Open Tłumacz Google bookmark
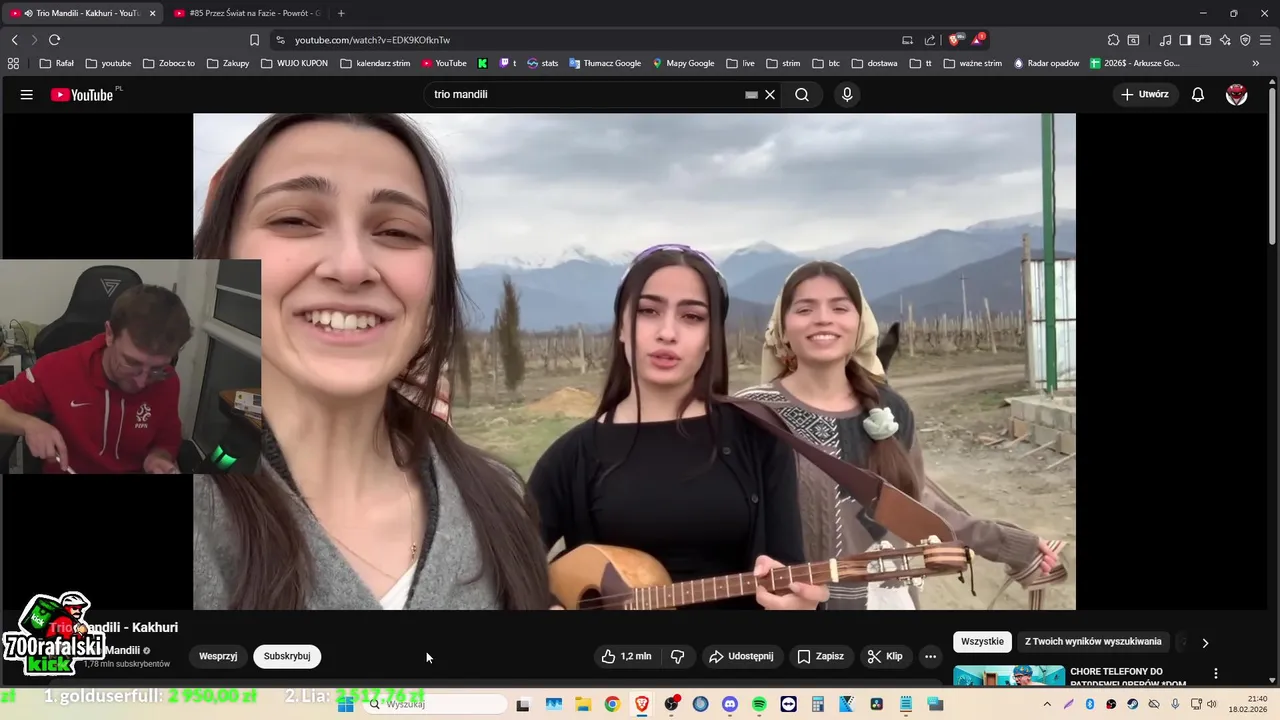This screenshot has width=1280, height=720. 605,63
